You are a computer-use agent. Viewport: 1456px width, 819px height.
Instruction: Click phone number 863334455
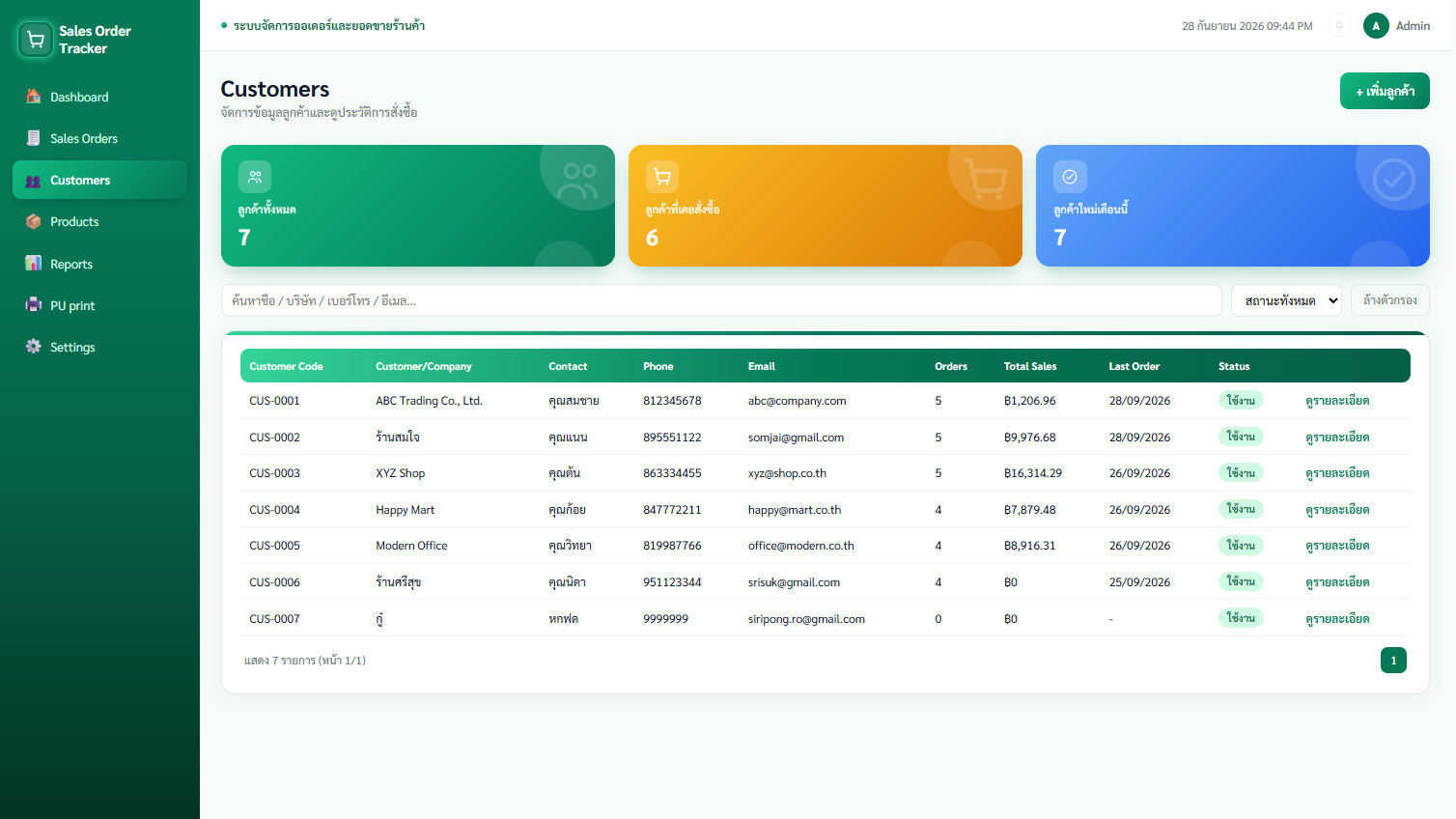(x=672, y=473)
